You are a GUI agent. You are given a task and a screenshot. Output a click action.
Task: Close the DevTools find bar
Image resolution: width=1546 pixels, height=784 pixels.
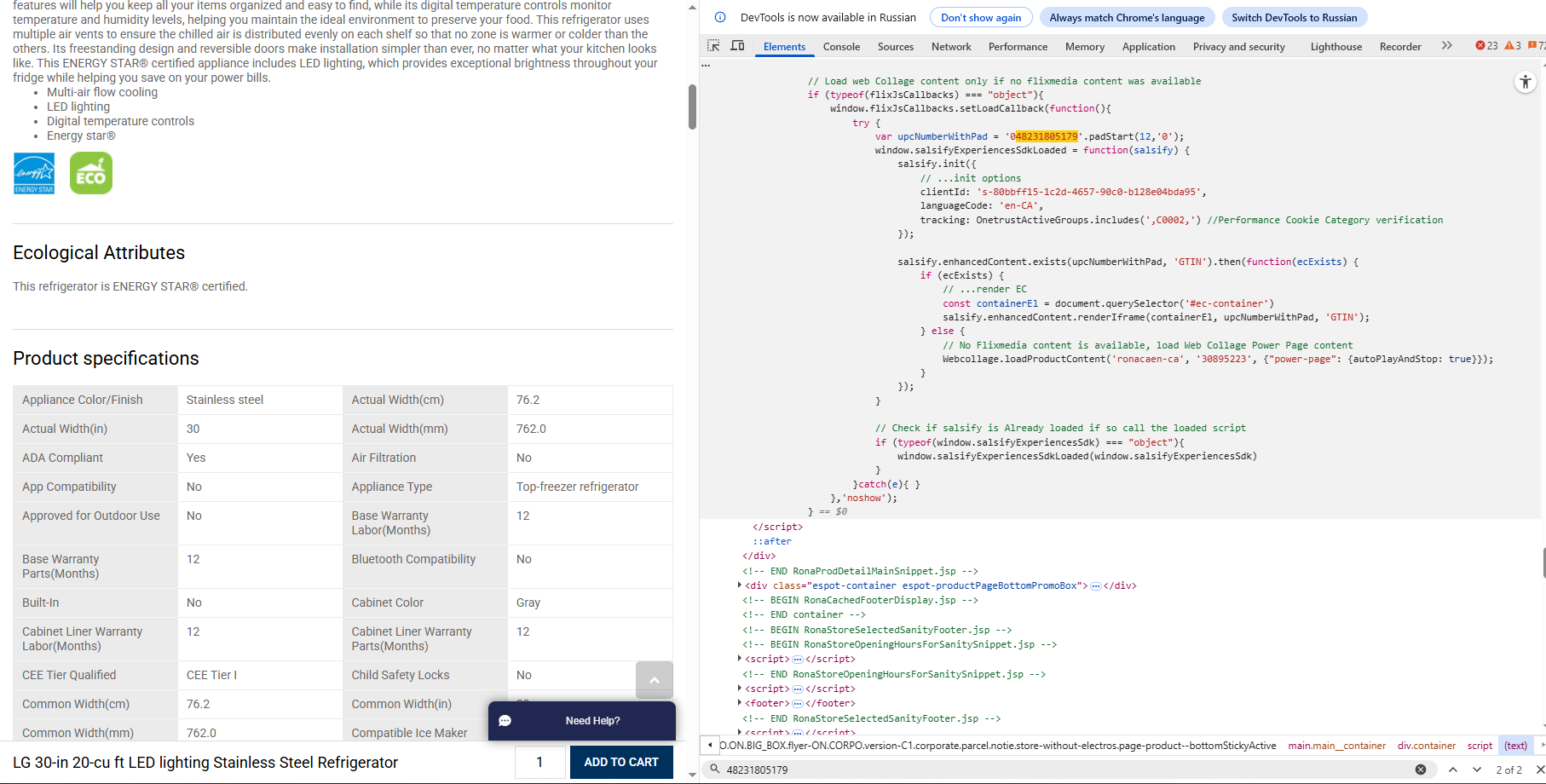click(1540, 770)
